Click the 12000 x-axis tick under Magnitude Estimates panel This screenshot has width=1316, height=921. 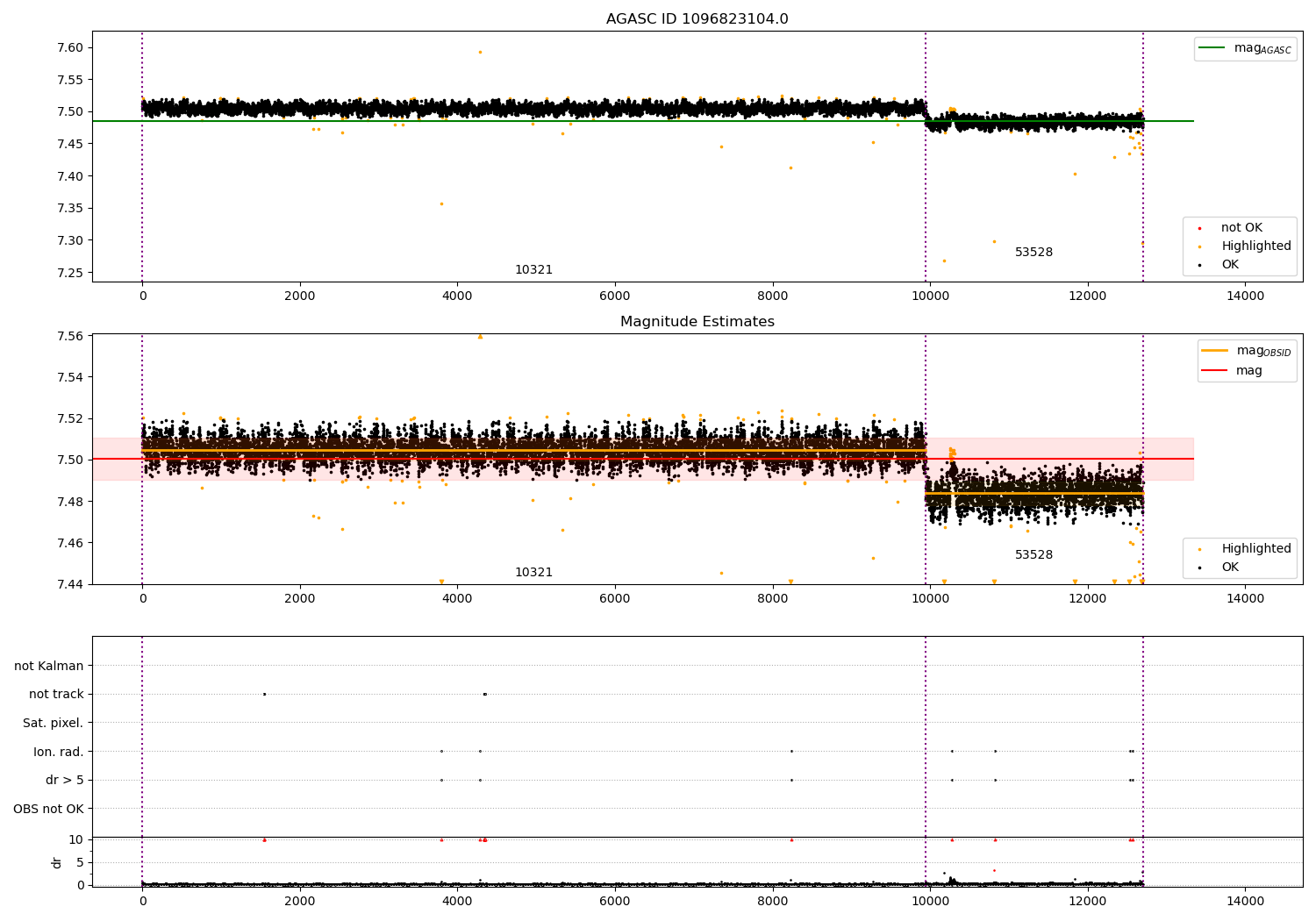coord(1088,599)
